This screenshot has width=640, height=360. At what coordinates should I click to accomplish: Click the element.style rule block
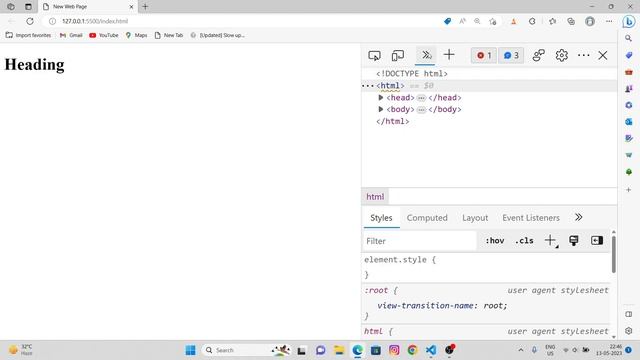pyautogui.click(x=486, y=267)
